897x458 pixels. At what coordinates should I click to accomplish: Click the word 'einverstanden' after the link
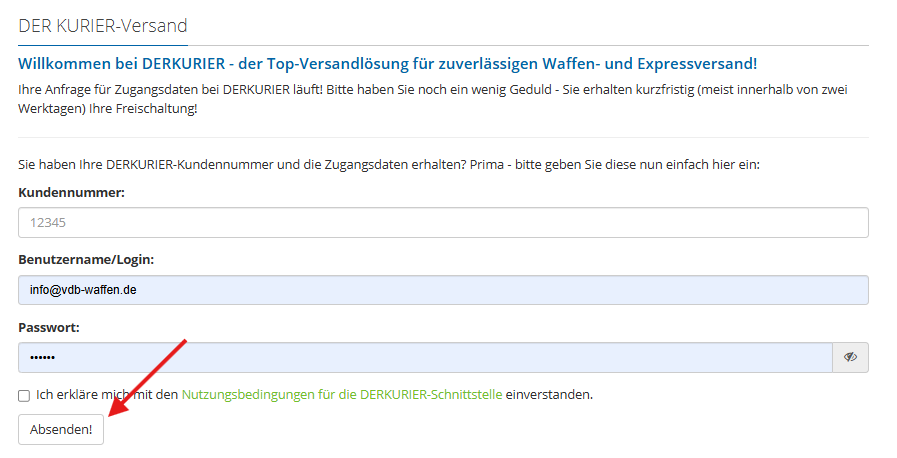tap(549, 395)
